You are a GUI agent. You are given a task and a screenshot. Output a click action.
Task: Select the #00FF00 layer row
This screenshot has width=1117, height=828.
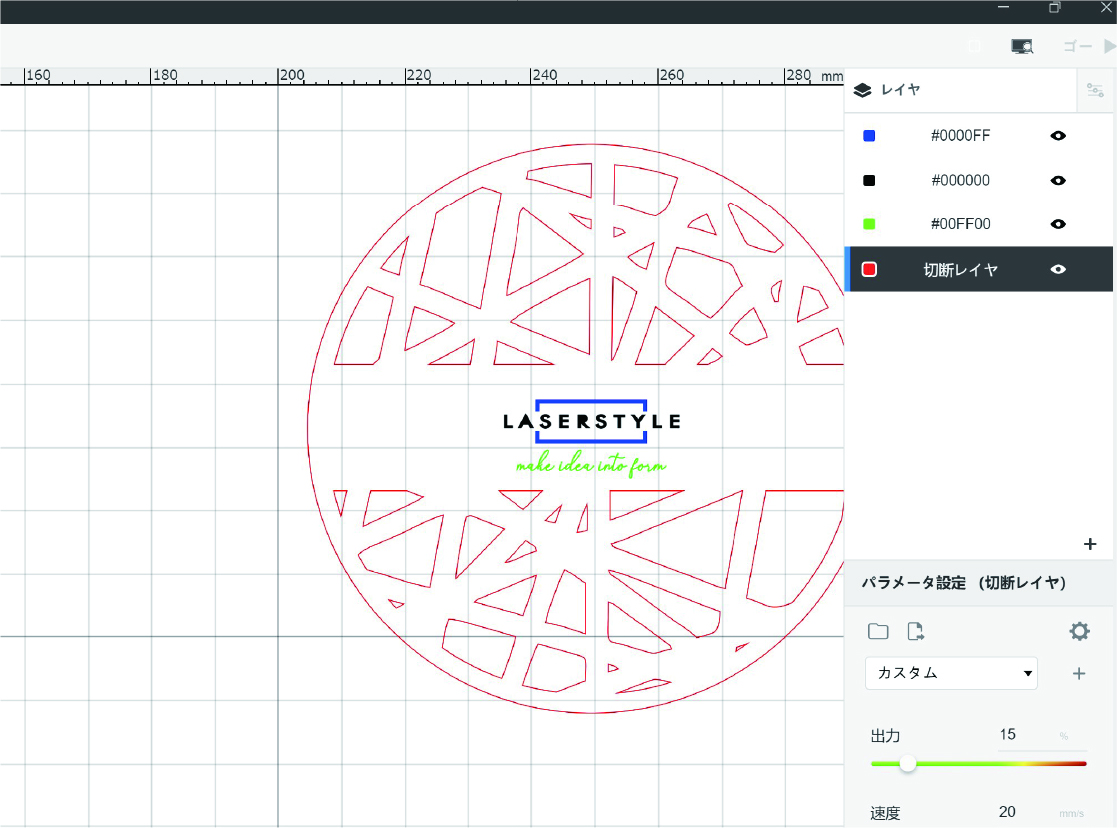979,224
